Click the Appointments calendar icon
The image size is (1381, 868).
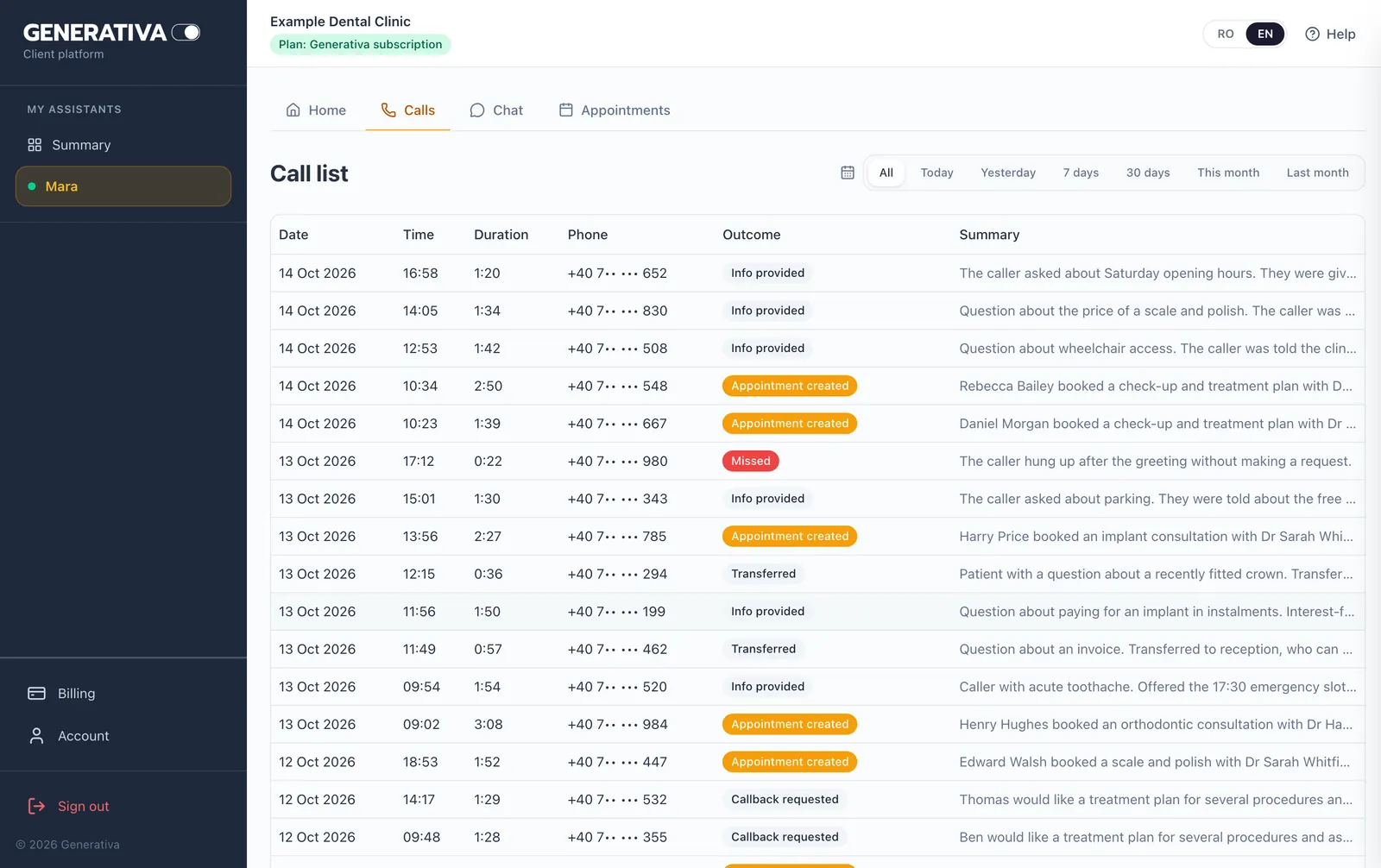pyautogui.click(x=566, y=110)
